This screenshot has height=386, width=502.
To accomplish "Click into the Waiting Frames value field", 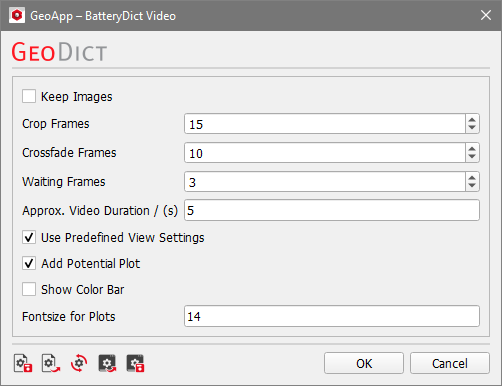I will click(325, 182).
